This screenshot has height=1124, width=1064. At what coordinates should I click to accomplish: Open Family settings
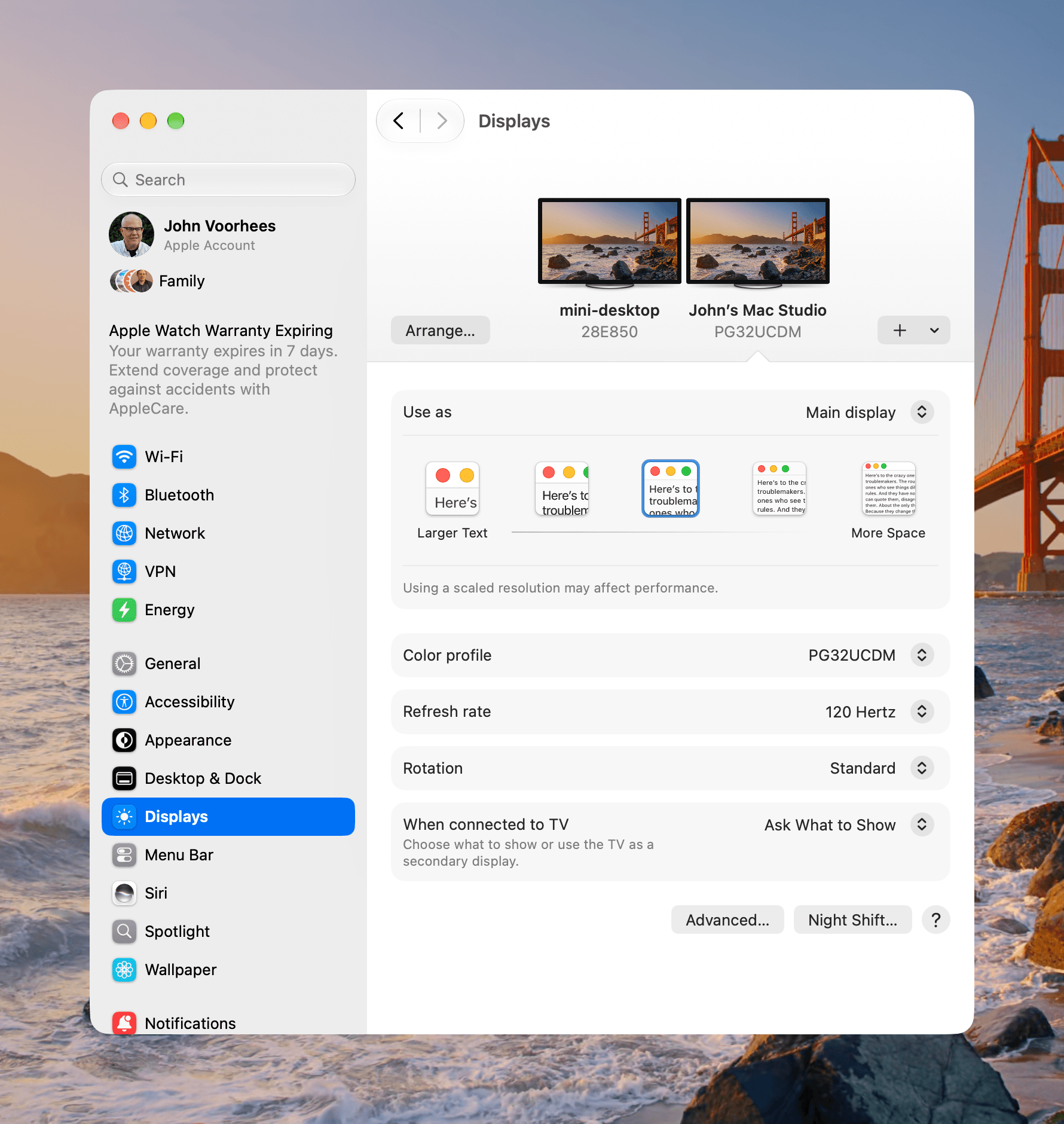228,281
